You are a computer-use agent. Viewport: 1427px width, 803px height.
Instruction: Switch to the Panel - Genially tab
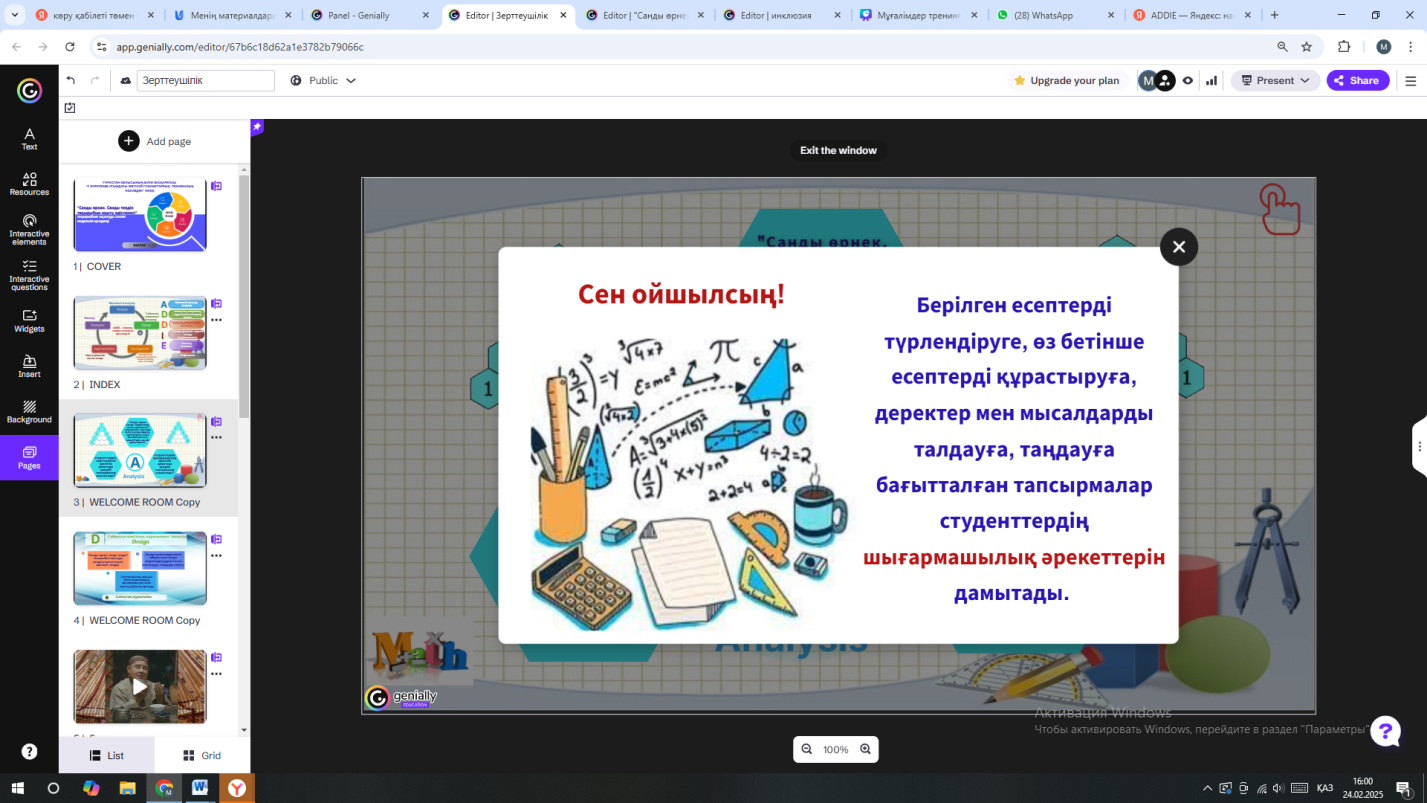click(x=370, y=15)
